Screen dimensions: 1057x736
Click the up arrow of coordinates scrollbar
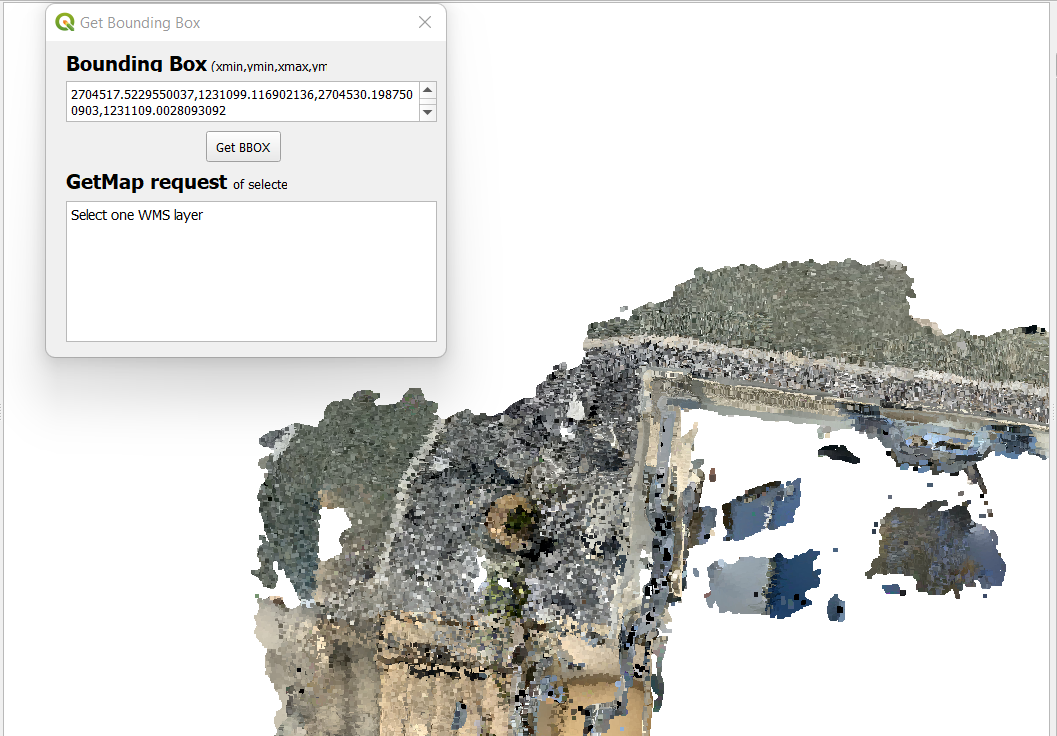coord(427,90)
